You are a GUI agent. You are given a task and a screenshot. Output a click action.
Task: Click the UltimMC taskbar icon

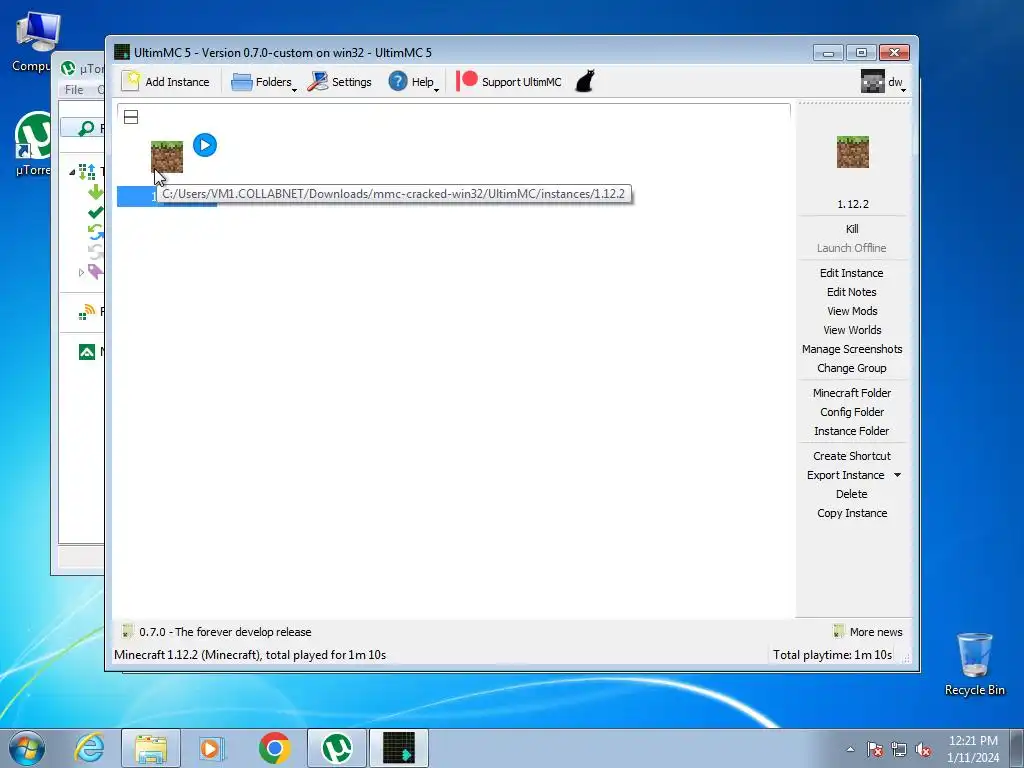pyautogui.click(x=399, y=748)
